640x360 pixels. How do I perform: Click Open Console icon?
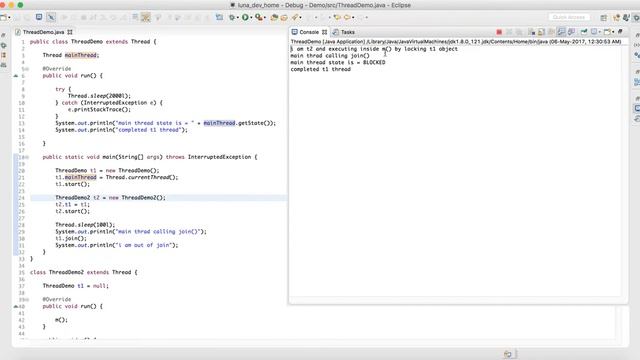pos(607,32)
